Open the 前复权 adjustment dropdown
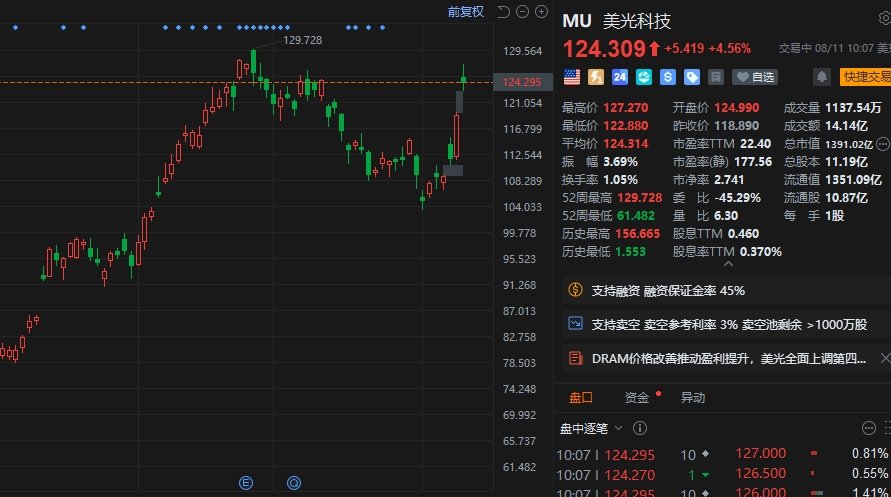 [x=465, y=12]
